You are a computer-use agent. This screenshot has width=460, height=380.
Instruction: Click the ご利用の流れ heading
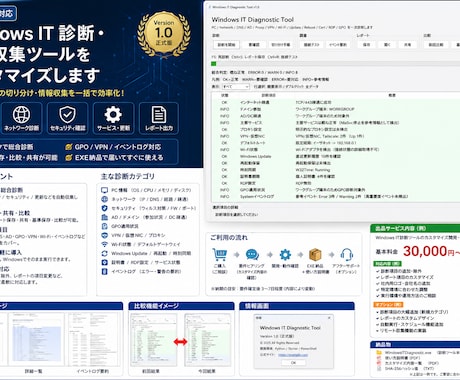(x=229, y=237)
